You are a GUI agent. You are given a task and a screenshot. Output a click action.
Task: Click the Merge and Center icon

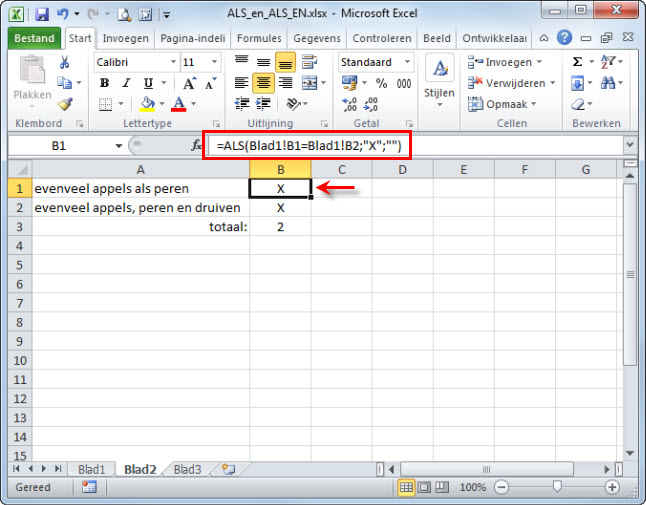(309, 83)
